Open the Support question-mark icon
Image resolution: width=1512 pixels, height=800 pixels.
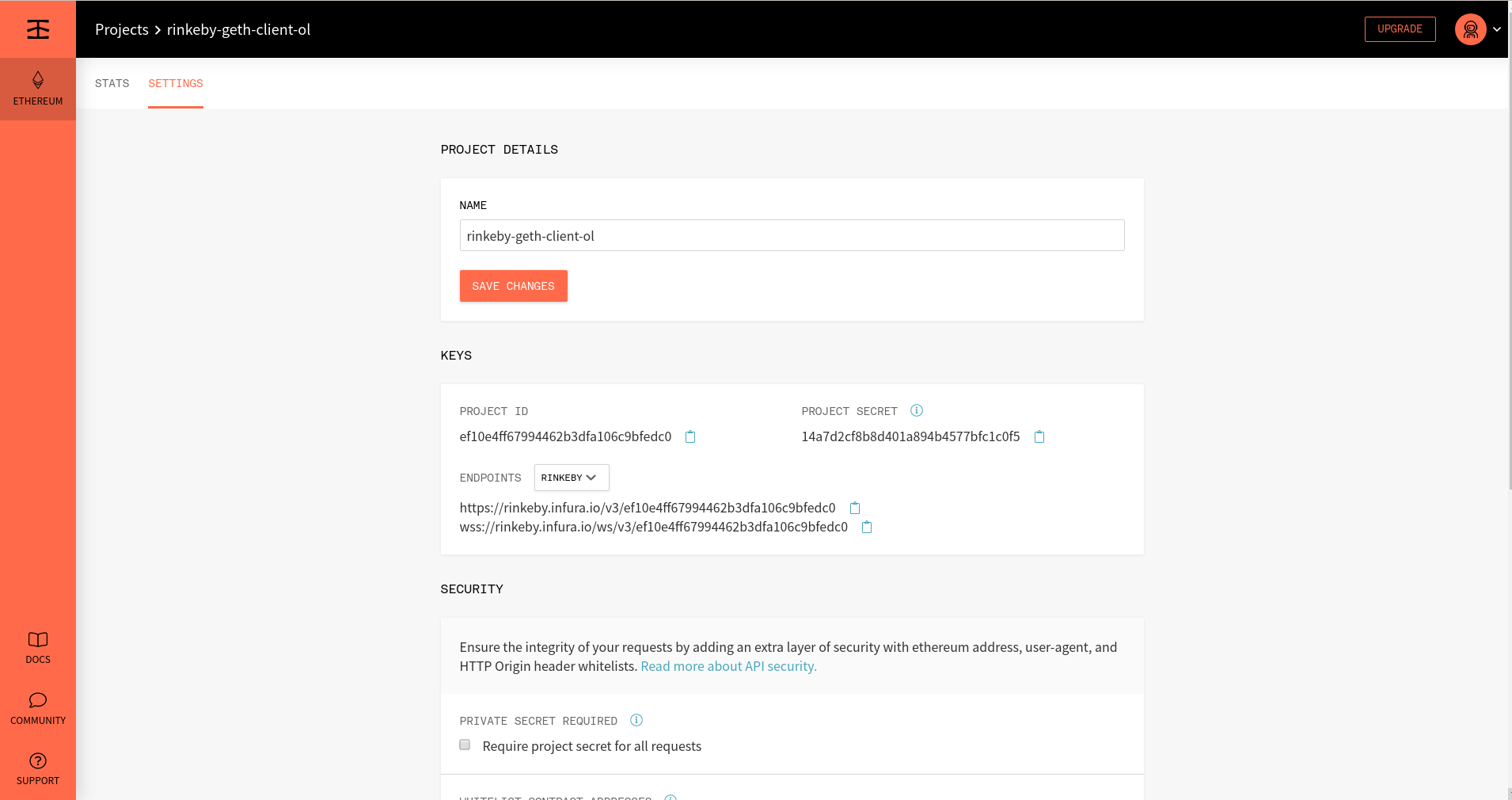point(38,760)
